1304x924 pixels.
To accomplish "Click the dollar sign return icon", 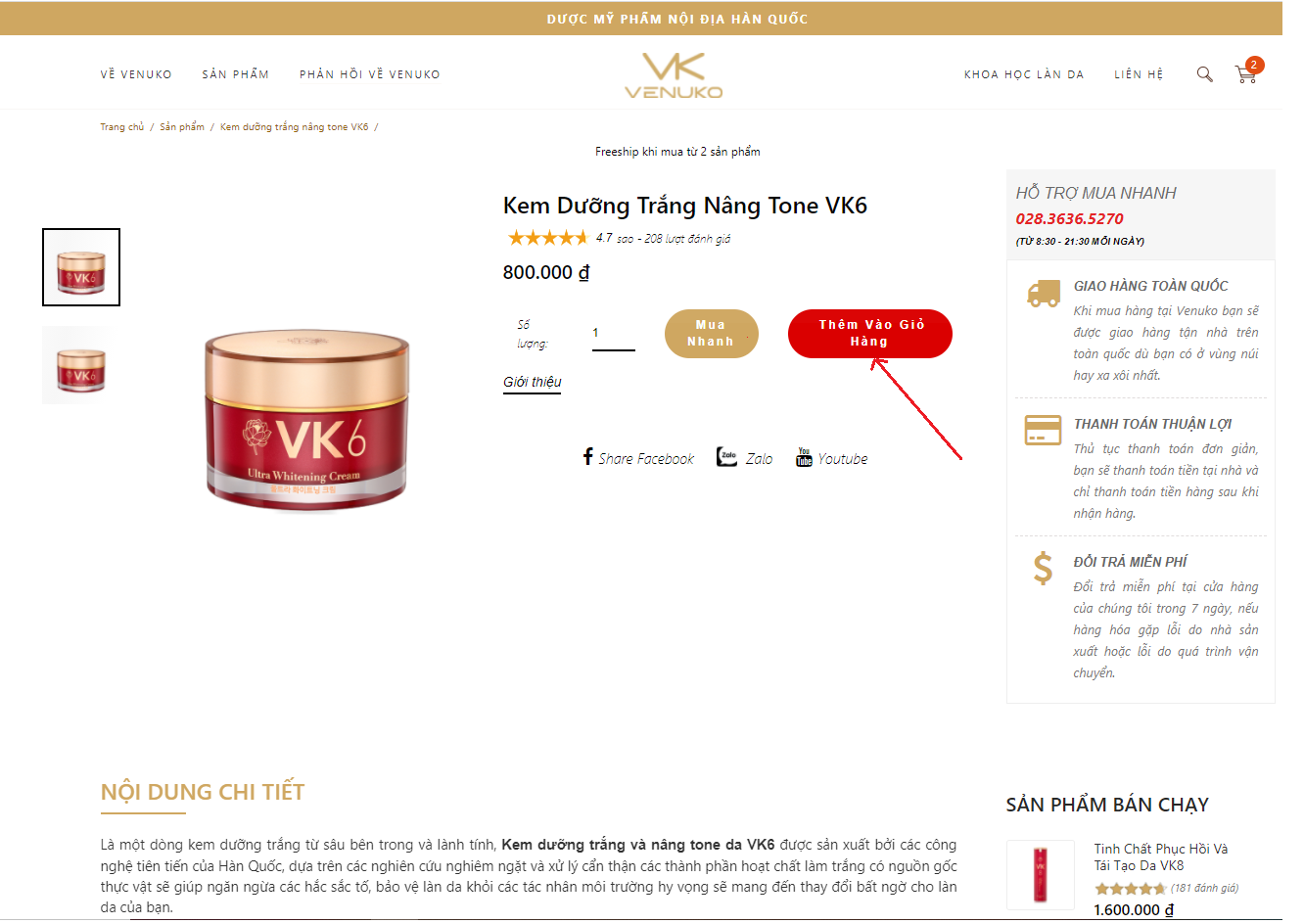I will click(1044, 568).
